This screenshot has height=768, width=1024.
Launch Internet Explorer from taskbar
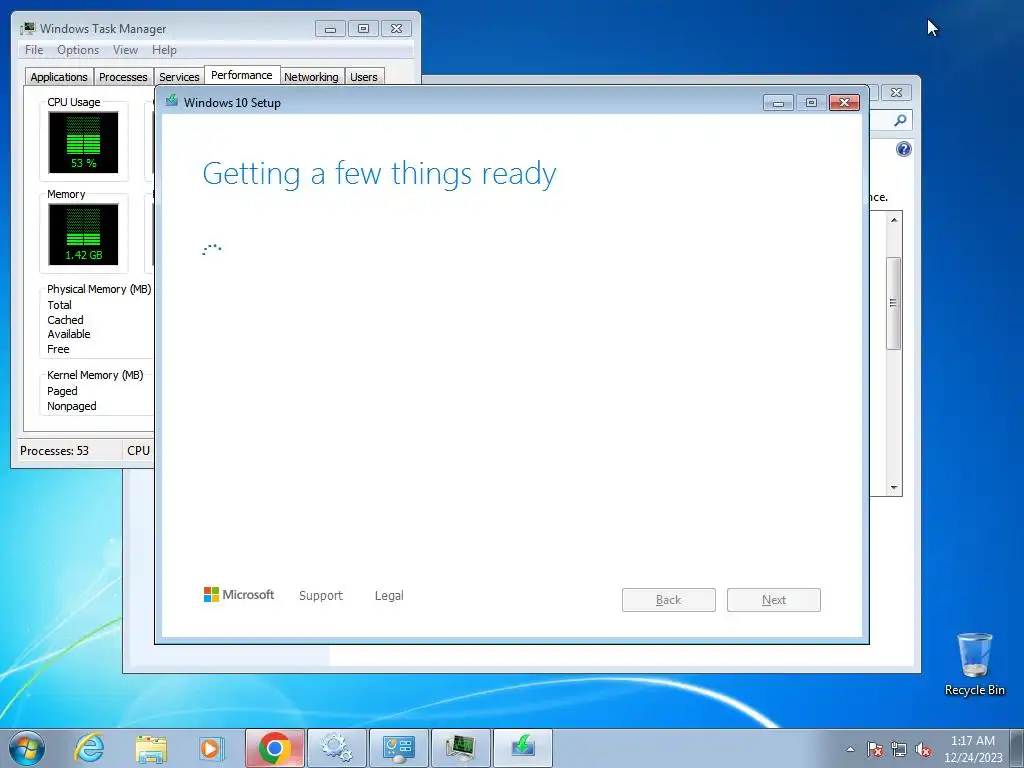point(89,748)
